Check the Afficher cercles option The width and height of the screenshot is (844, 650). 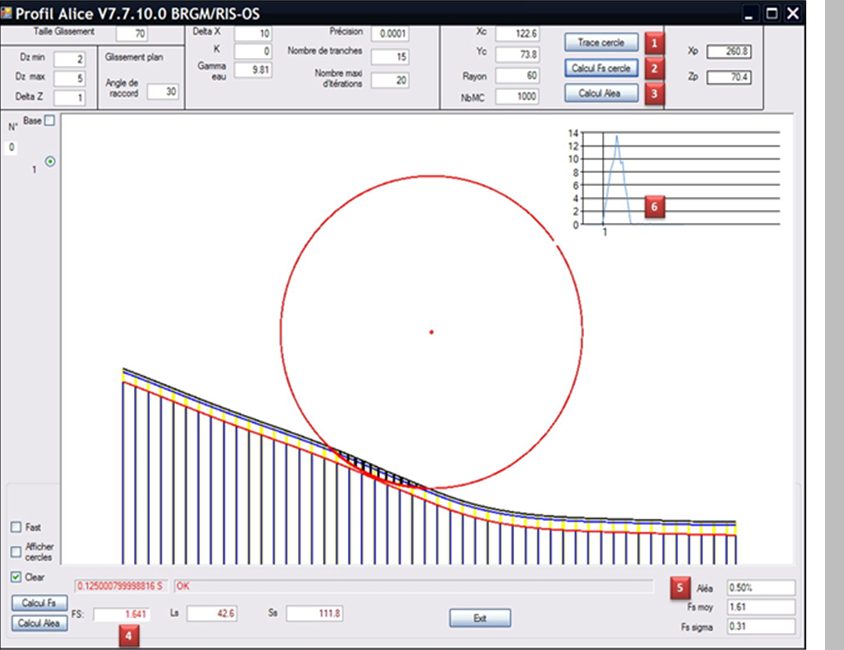coord(16,551)
